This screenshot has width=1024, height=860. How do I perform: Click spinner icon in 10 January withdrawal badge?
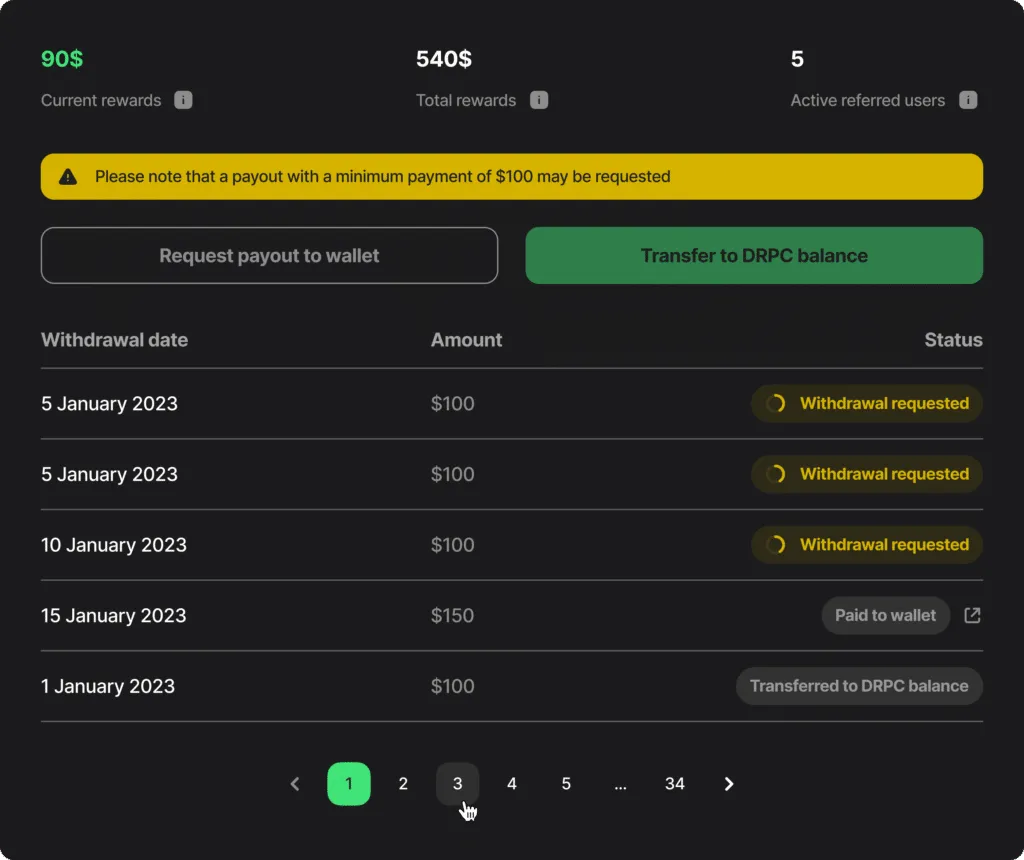pyautogui.click(x=776, y=545)
